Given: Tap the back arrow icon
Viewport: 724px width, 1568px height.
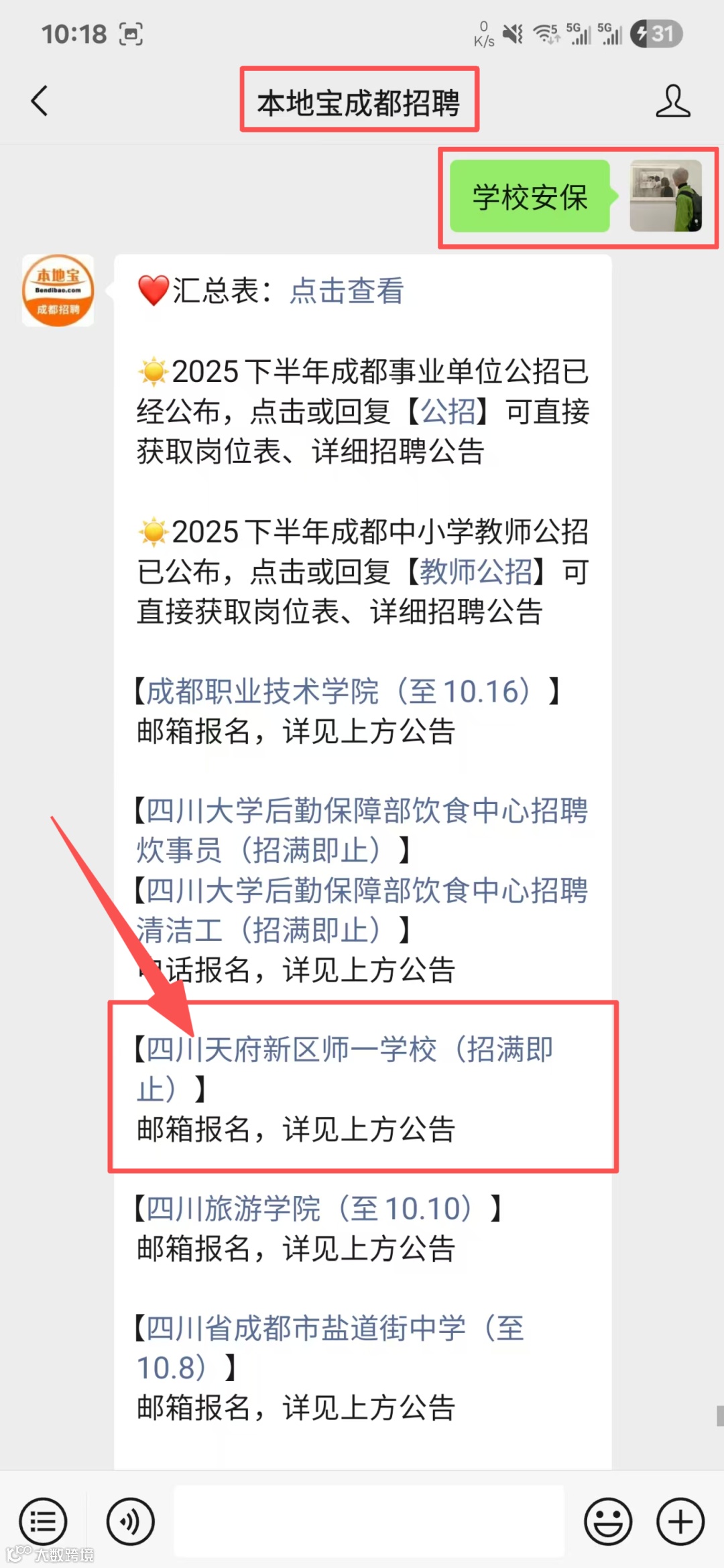Looking at the screenshot, I should pos(40,101).
